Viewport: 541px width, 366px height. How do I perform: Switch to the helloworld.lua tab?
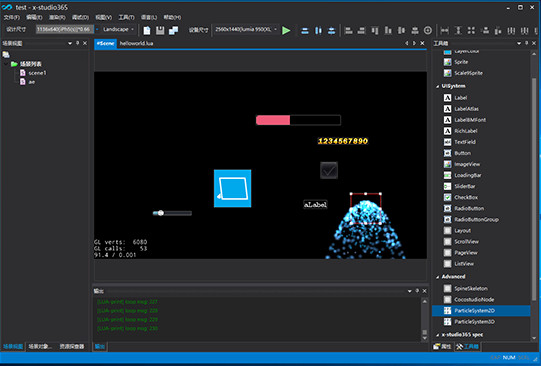coord(136,43)
